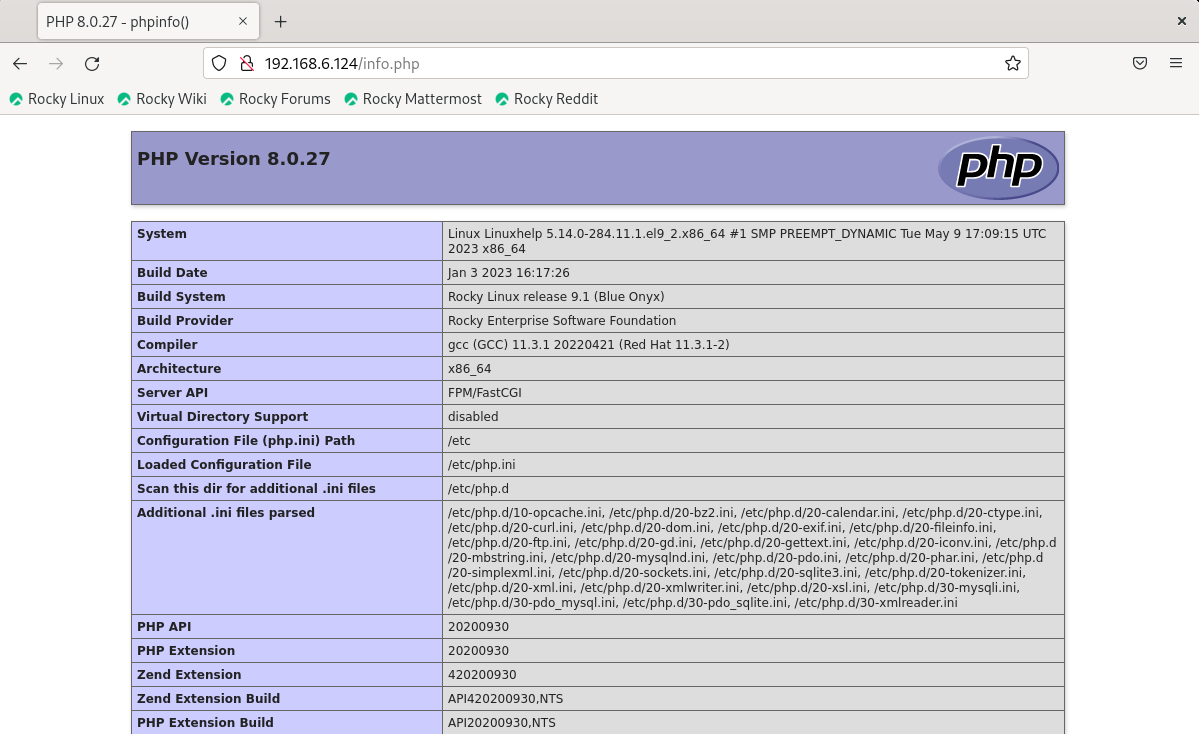Open the Firefox application menu

[1176, 63]
